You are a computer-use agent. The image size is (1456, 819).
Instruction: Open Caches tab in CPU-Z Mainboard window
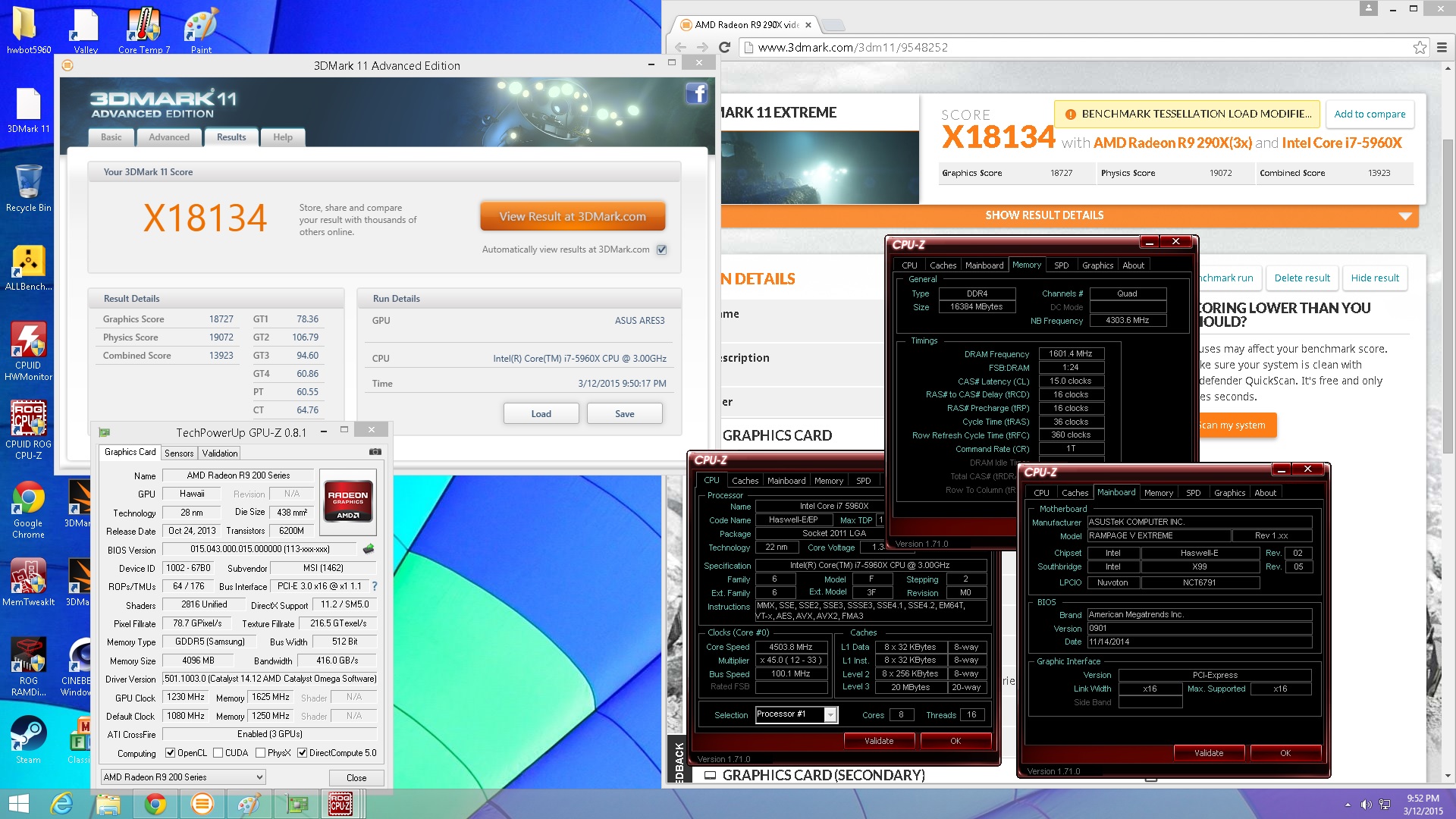pyautogui.click(x=1075, y=493)
